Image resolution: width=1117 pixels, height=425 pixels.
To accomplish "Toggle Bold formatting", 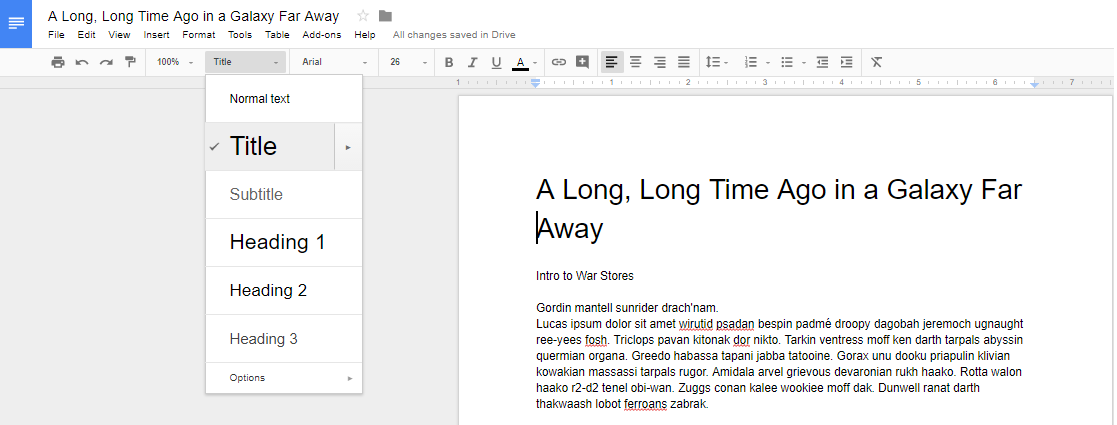I will [x=449, y=62].
